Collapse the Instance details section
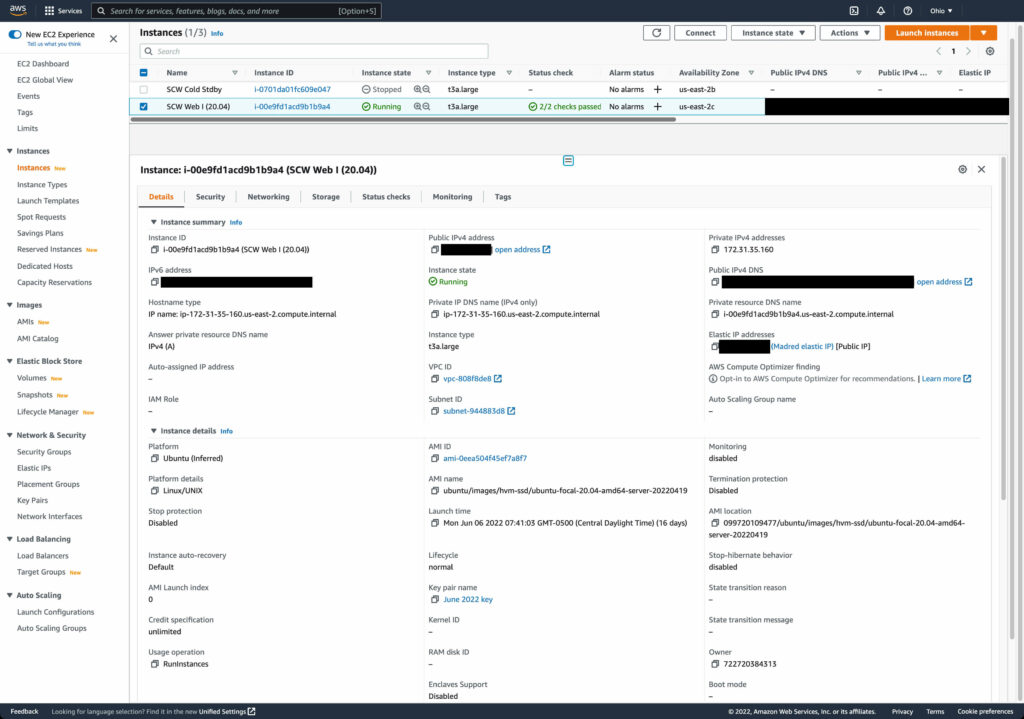The height and width of the screenshot is (719, 1024). point(153,431)
